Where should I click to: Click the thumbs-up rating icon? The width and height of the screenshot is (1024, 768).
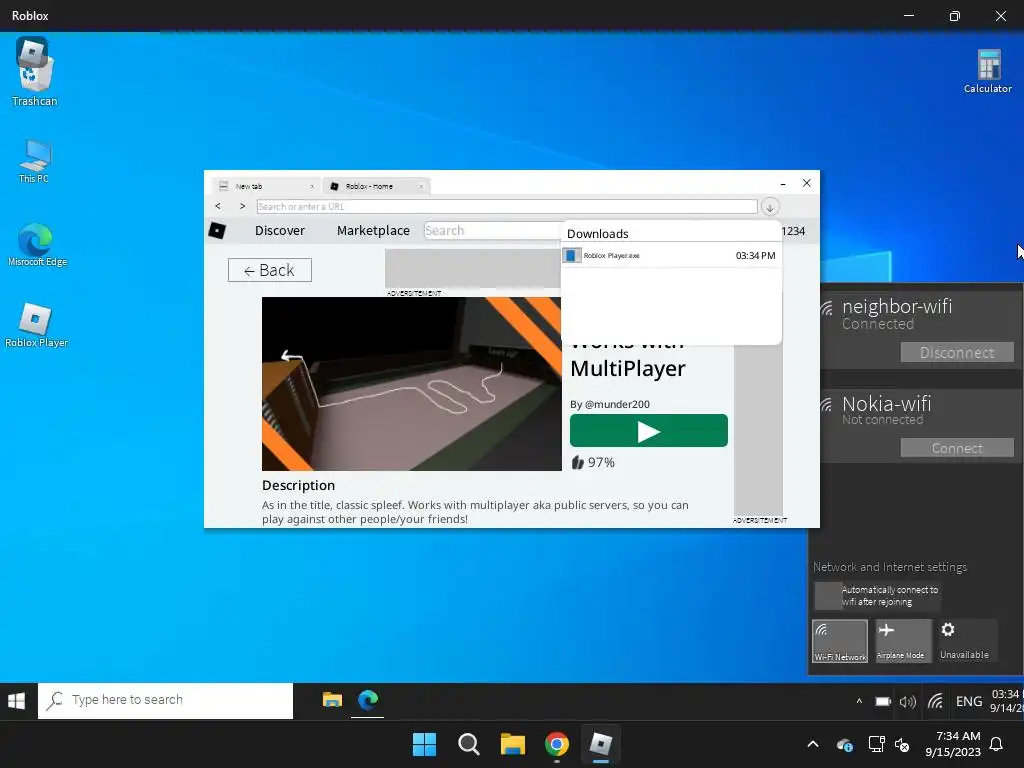pyautogui.click(x=577, y=462)
